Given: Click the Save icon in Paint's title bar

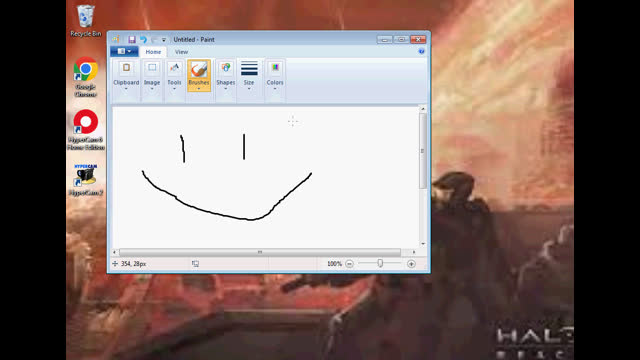Looking at the screenshot, I should (x=131, y=40).
